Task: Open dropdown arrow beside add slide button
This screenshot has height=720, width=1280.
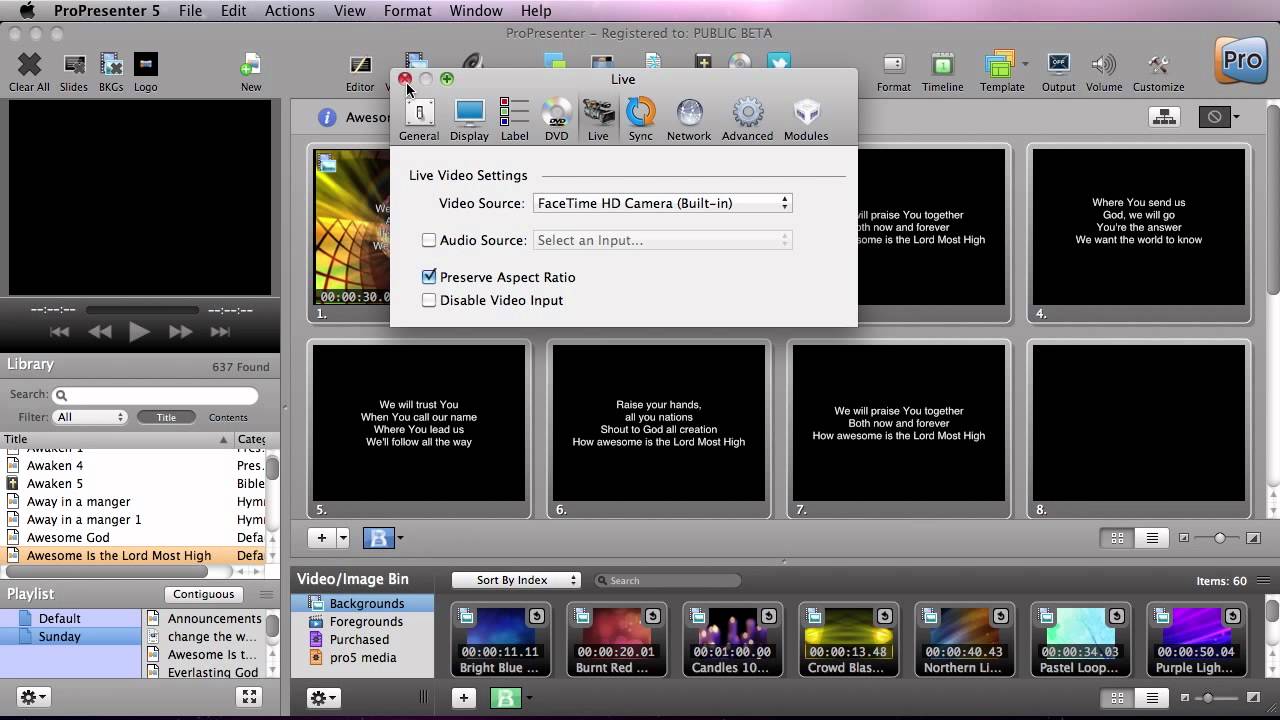Action: 343,538
